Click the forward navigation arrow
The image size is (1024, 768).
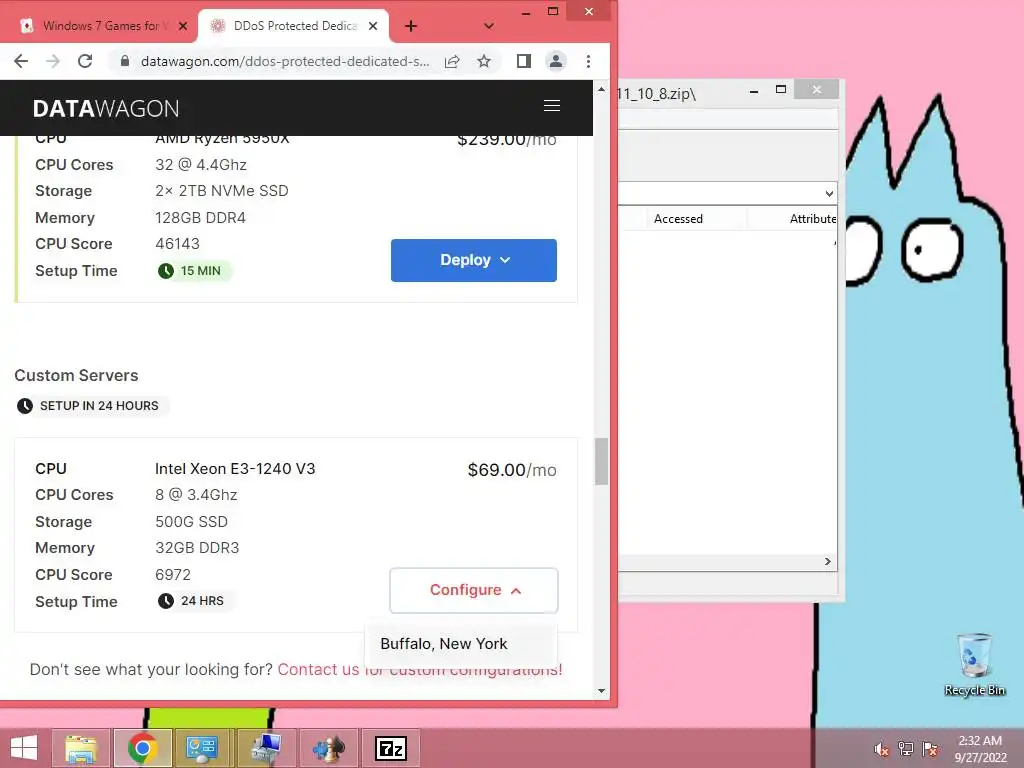(x=53, y=61)
